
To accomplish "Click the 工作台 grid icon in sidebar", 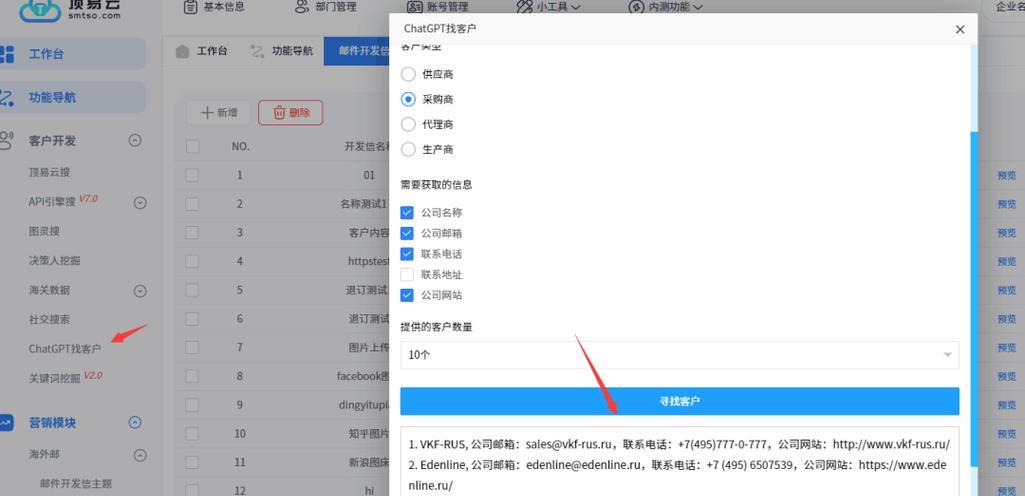I will (x=6, y=54).
